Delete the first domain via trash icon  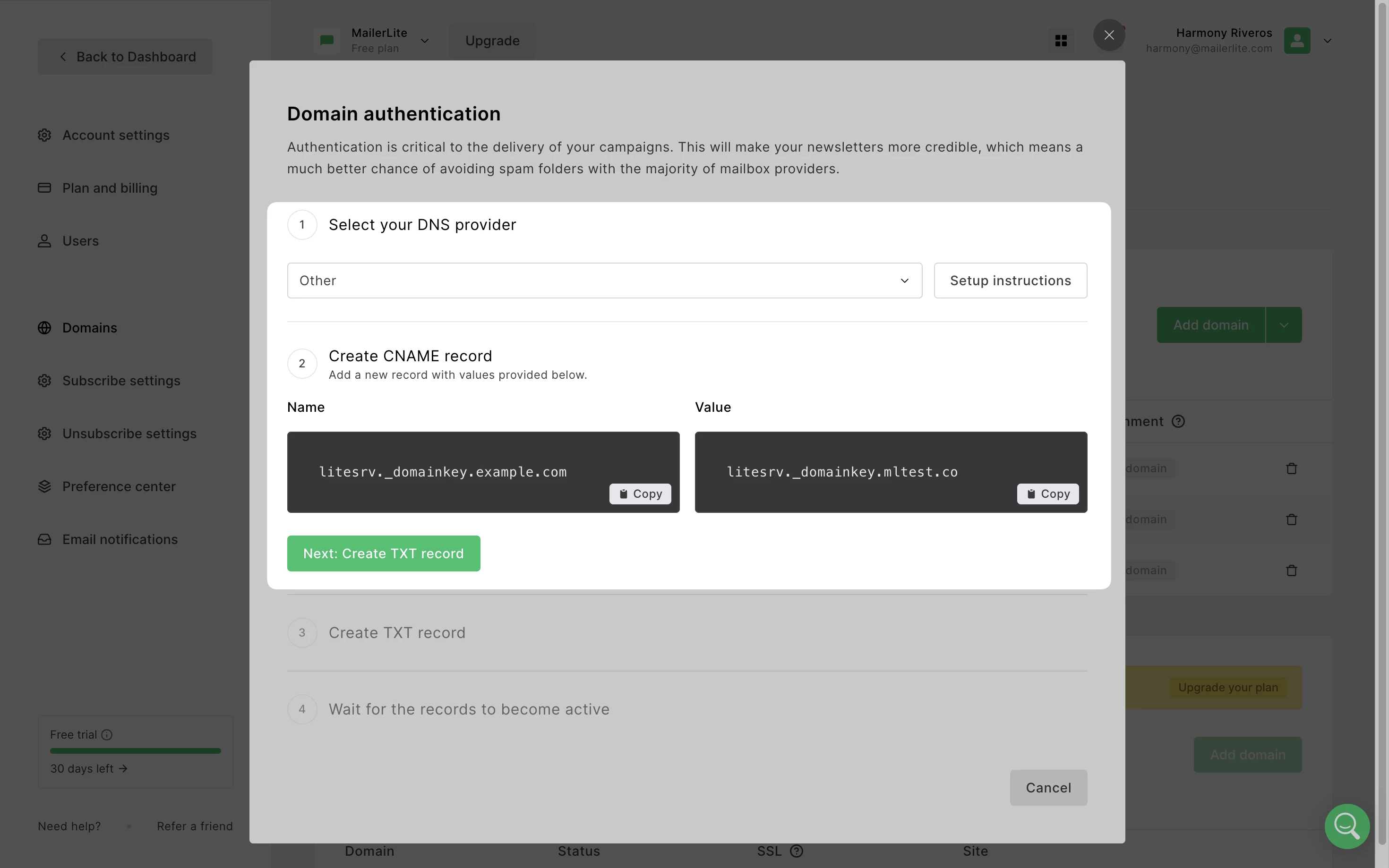[1291, 468]
